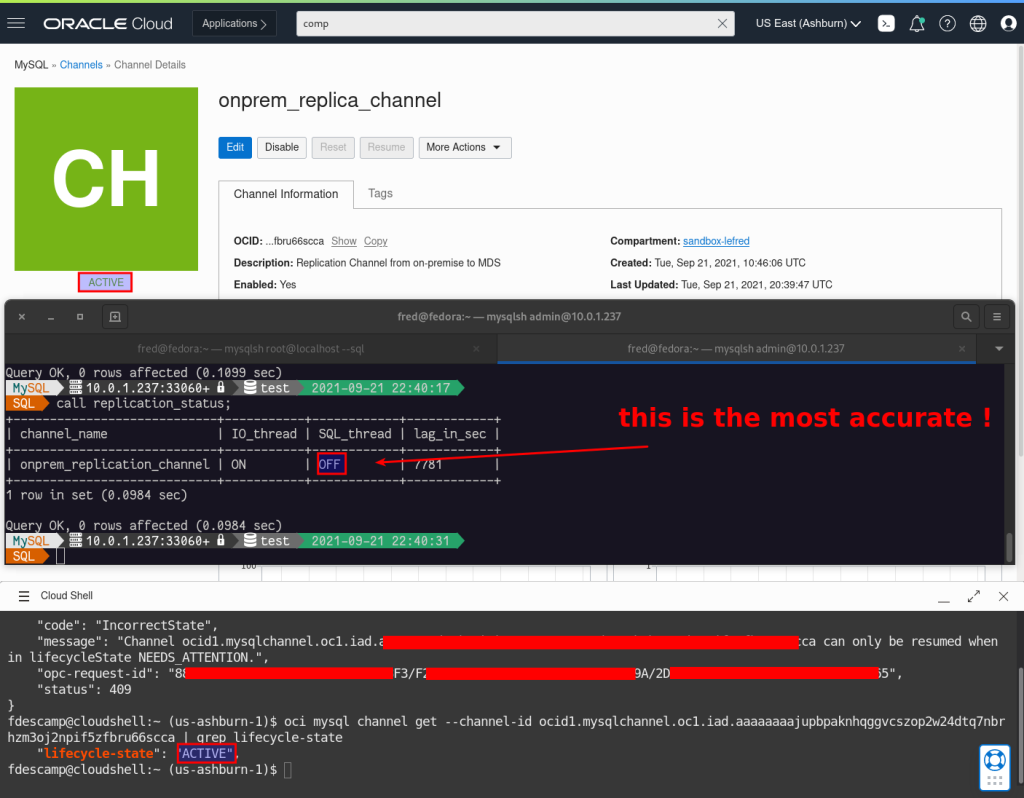Image resolution: width=1024 pixels, height=798 pixels.
Task: Click Show next to the OCID
Action: [x=344, y=241]
